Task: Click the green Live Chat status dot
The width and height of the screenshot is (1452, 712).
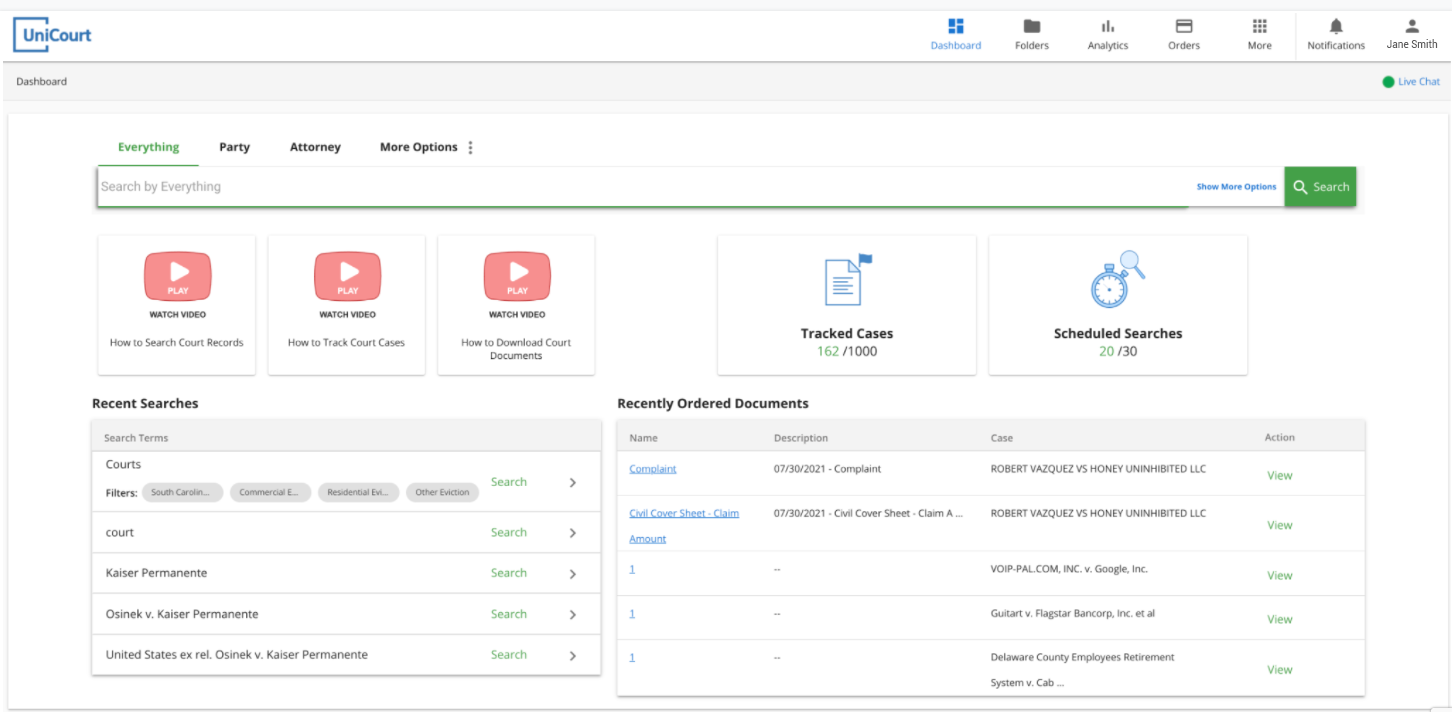Action: coord(1388,82)
